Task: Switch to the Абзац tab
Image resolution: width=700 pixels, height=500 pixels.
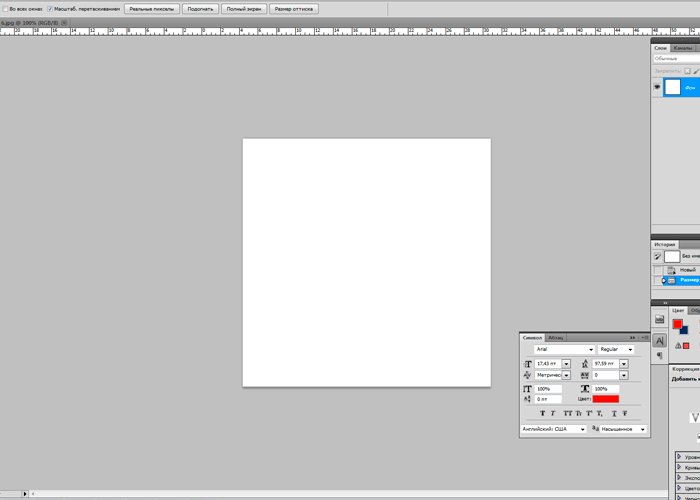Action: coord(555,337)
